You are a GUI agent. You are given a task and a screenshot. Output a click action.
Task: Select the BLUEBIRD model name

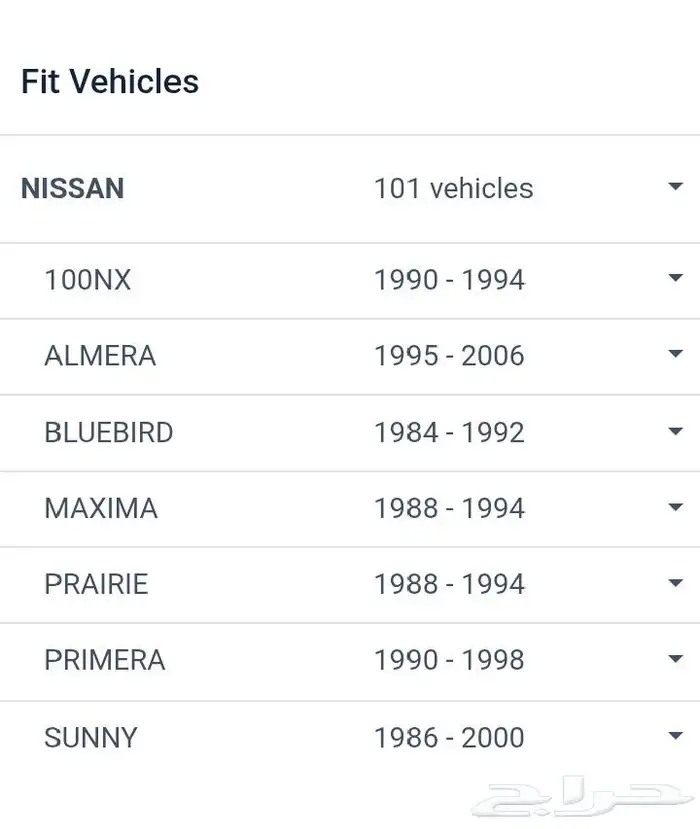[109, 432]
